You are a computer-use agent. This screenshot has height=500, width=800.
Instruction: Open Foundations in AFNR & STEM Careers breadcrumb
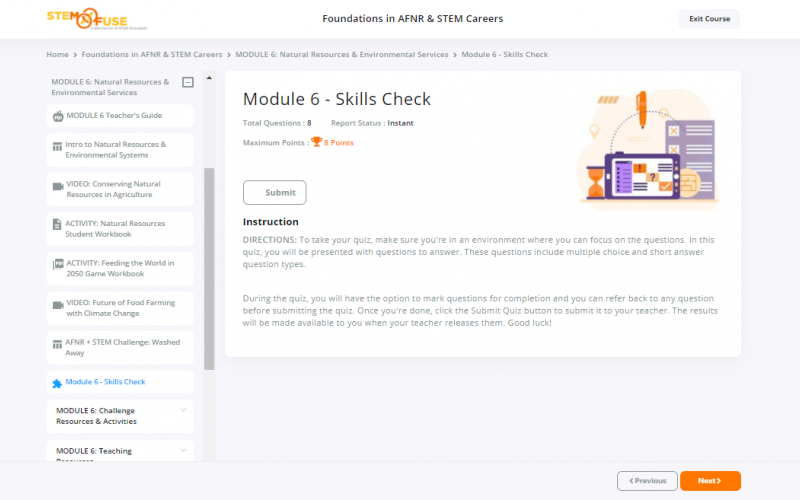point(152,54)
